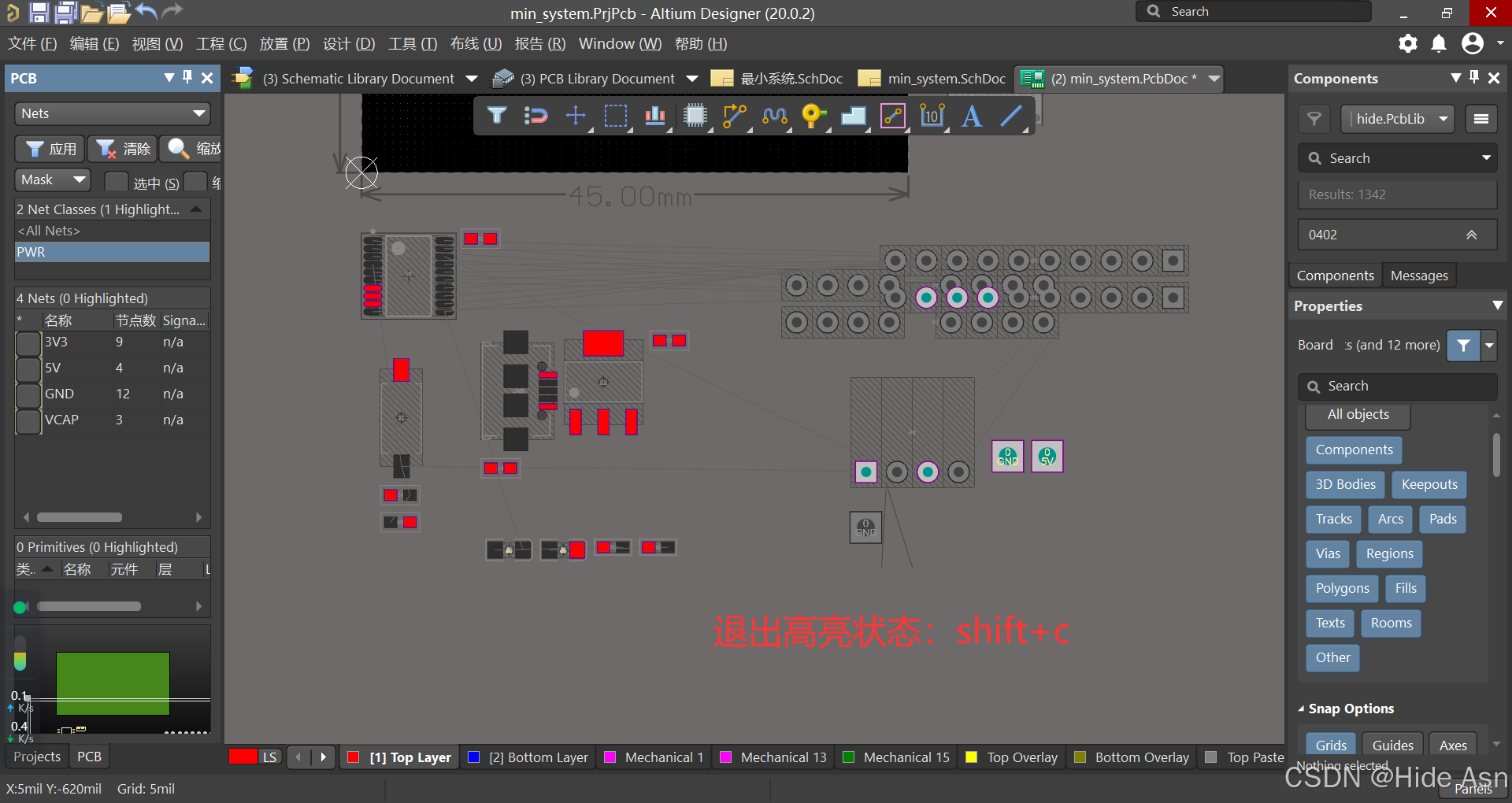Open the Nets dropdown in PCB panel

point(113,113)
